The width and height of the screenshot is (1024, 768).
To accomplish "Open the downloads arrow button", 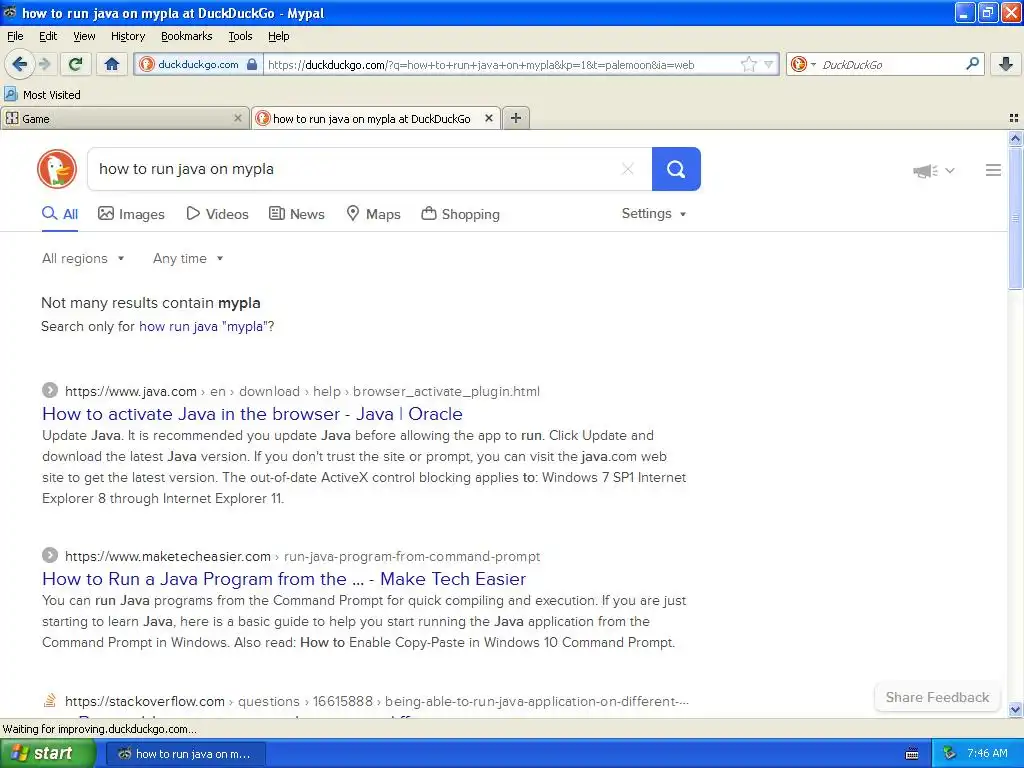I will 1006,63.
